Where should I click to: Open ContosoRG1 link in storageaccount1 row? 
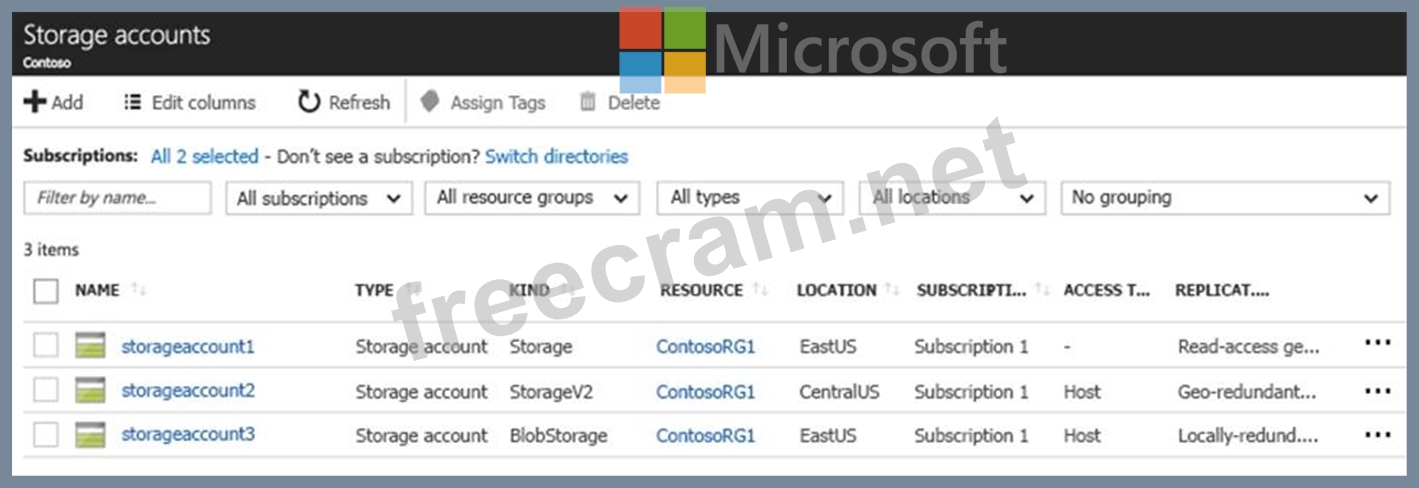(x=706, y=347)
